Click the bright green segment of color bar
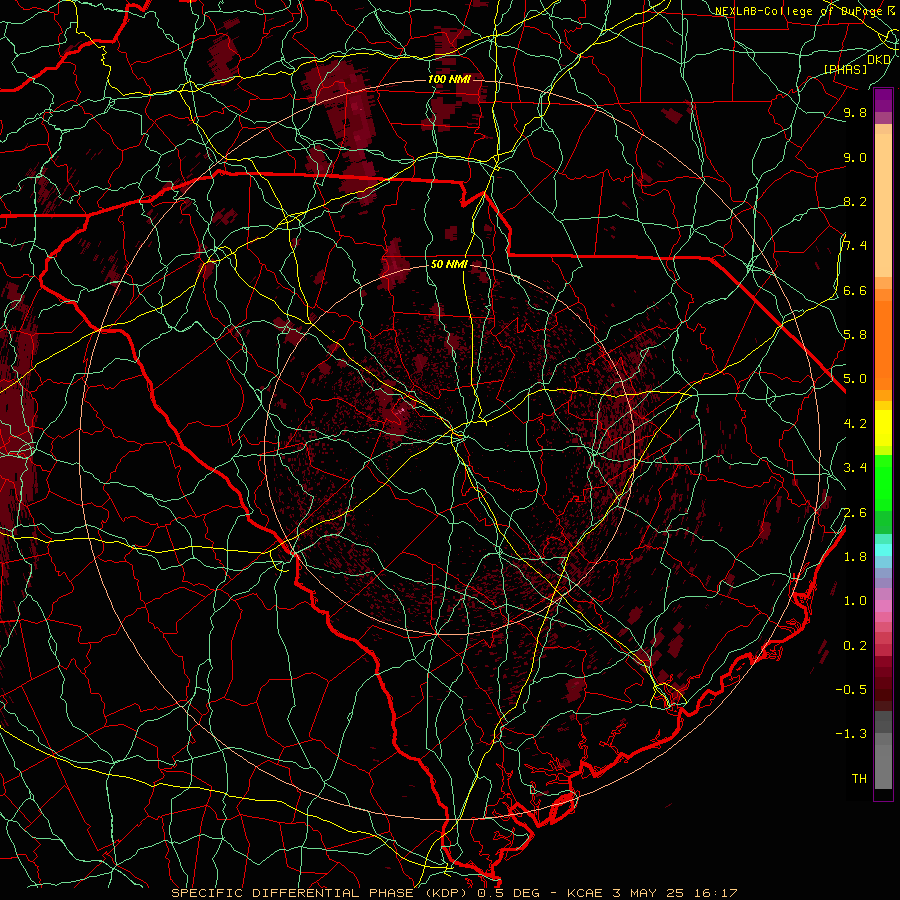 [x=883, y=482]
